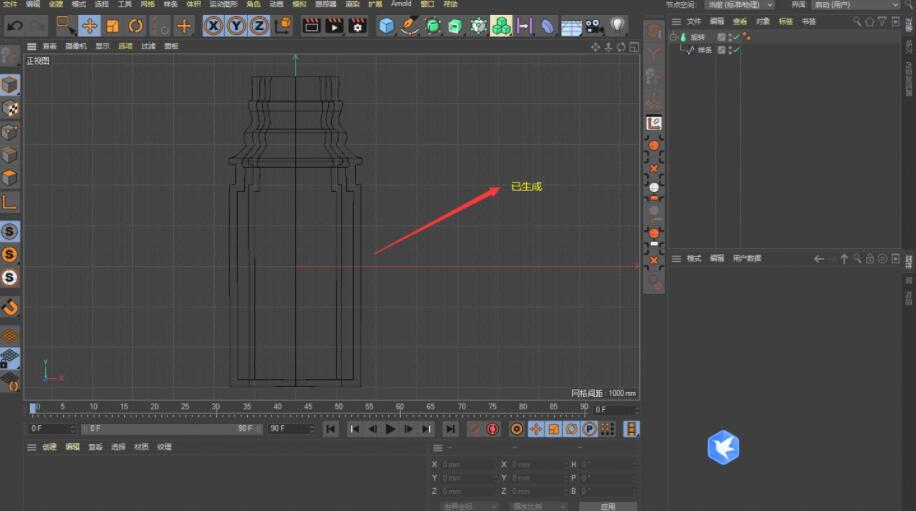This screenshot has width=916, height=511.
Task: Click frame 60 on the timeline
Action: (x=400, y=408)
